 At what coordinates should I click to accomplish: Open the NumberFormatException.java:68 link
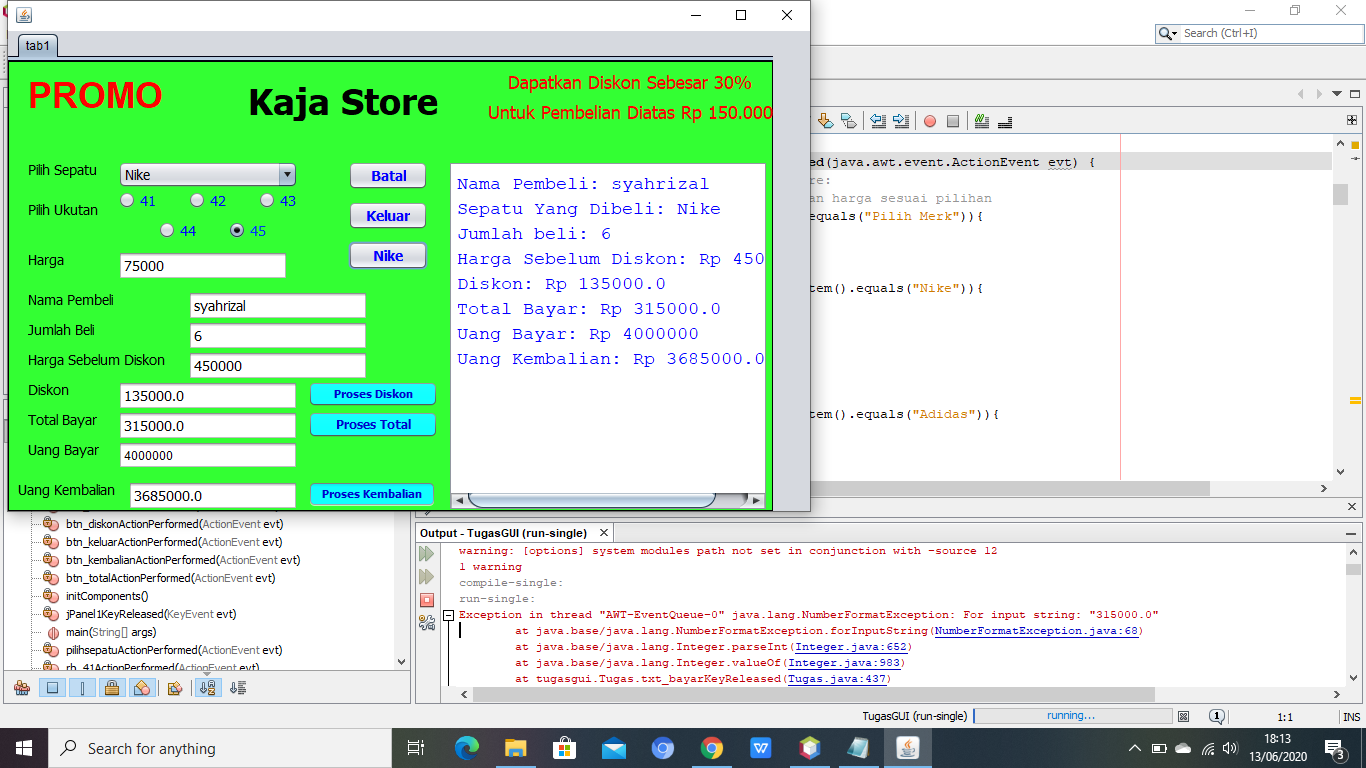point(1038,631)
